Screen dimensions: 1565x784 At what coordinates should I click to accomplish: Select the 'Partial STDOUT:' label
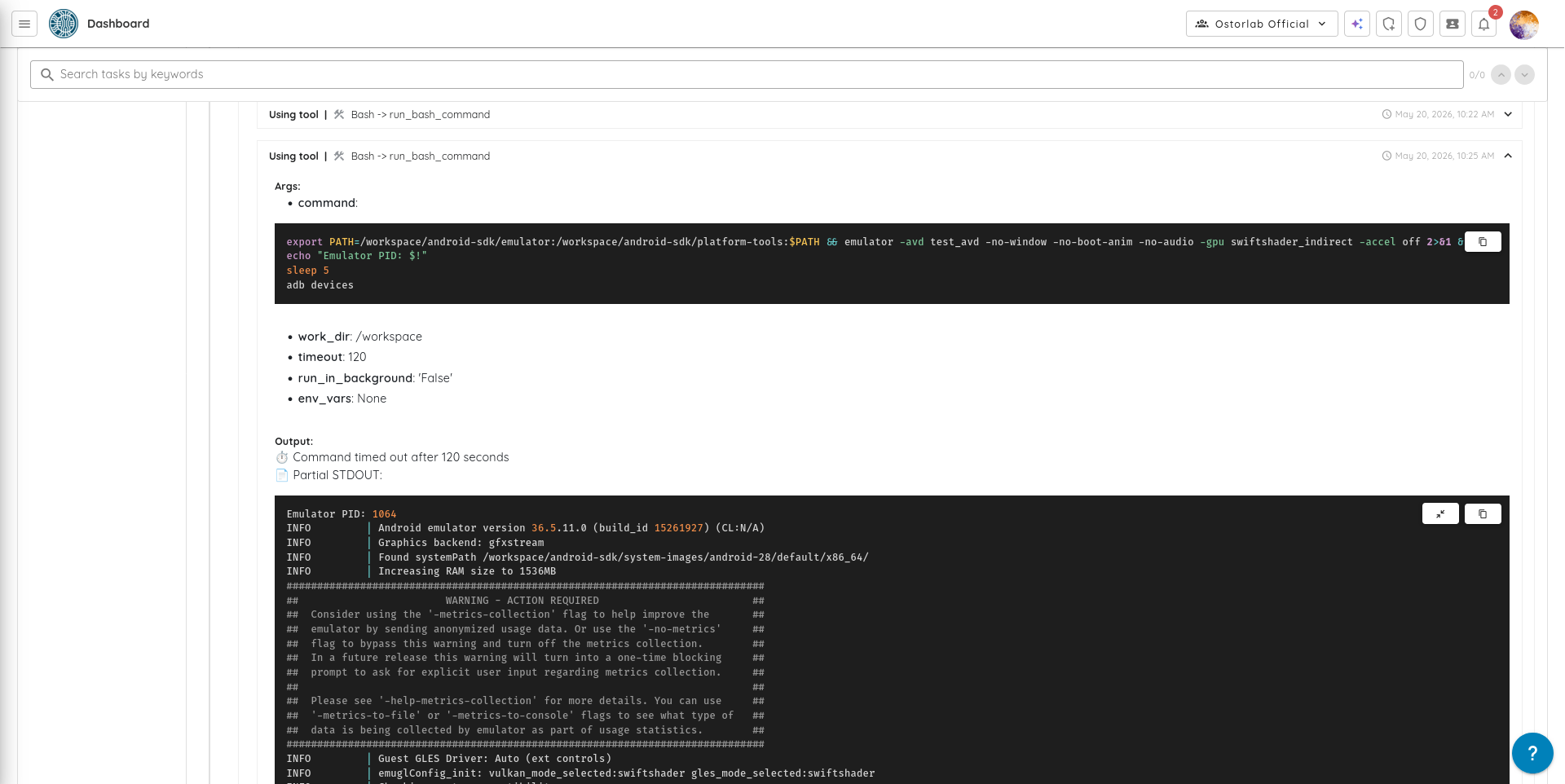tap(337, 475)
